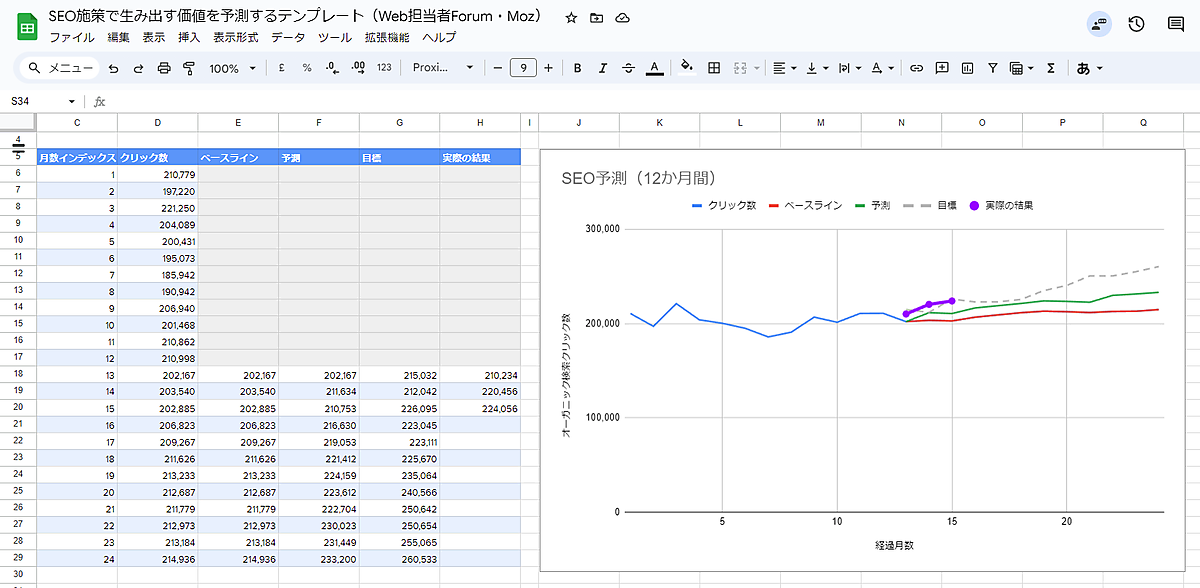Viewport: 1200px width, 588px height.
Task: Star this spreadsheet document
Action: (x=571, y=18)
